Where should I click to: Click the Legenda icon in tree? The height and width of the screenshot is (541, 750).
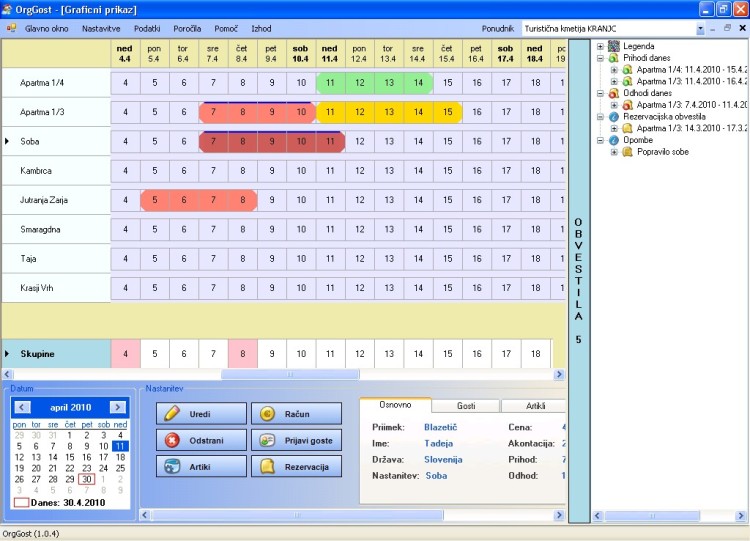coord(613,47)
